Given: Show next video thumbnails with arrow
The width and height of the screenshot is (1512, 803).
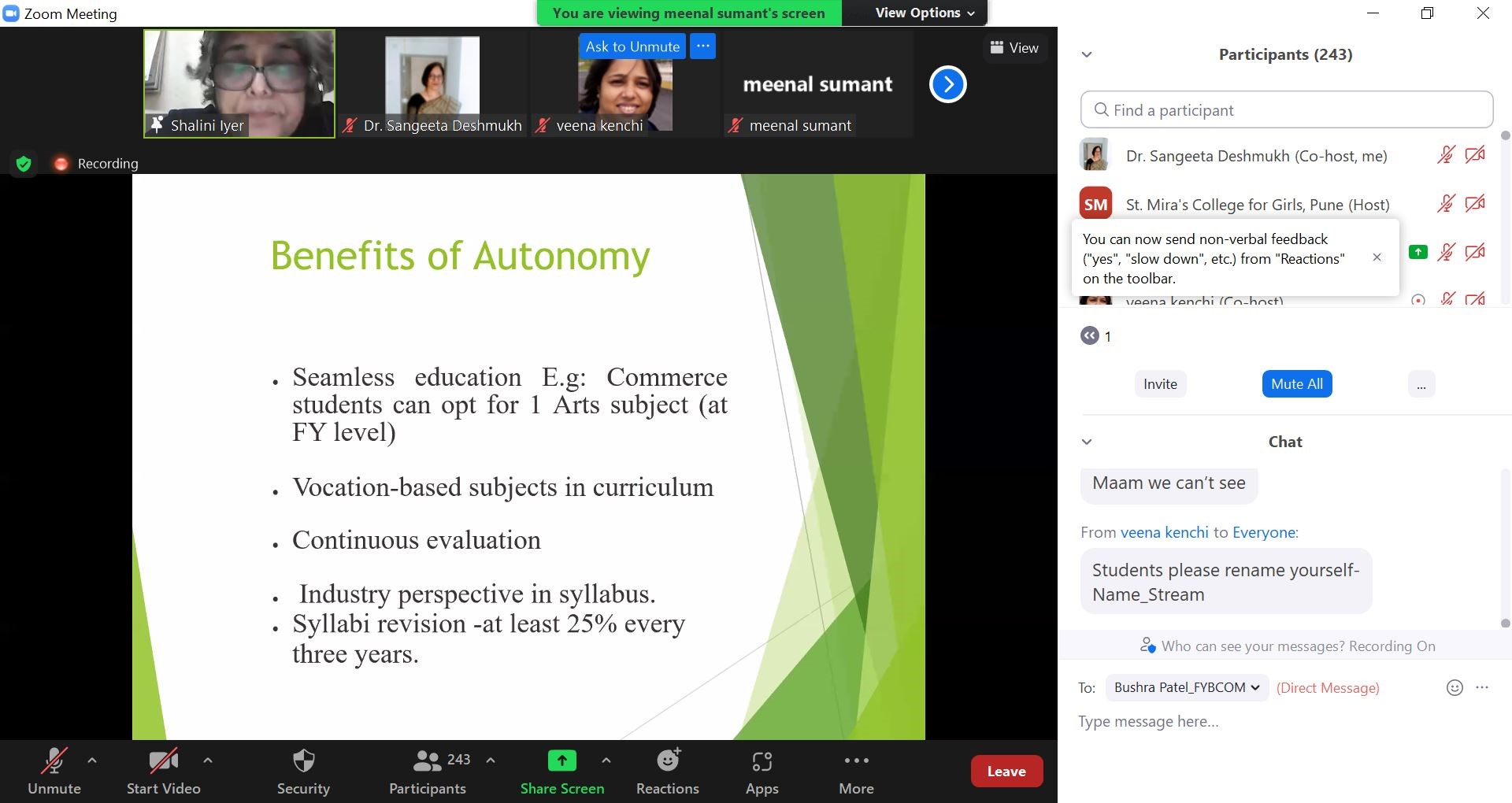Looking at the screenshot, I should tap(947, 84).
